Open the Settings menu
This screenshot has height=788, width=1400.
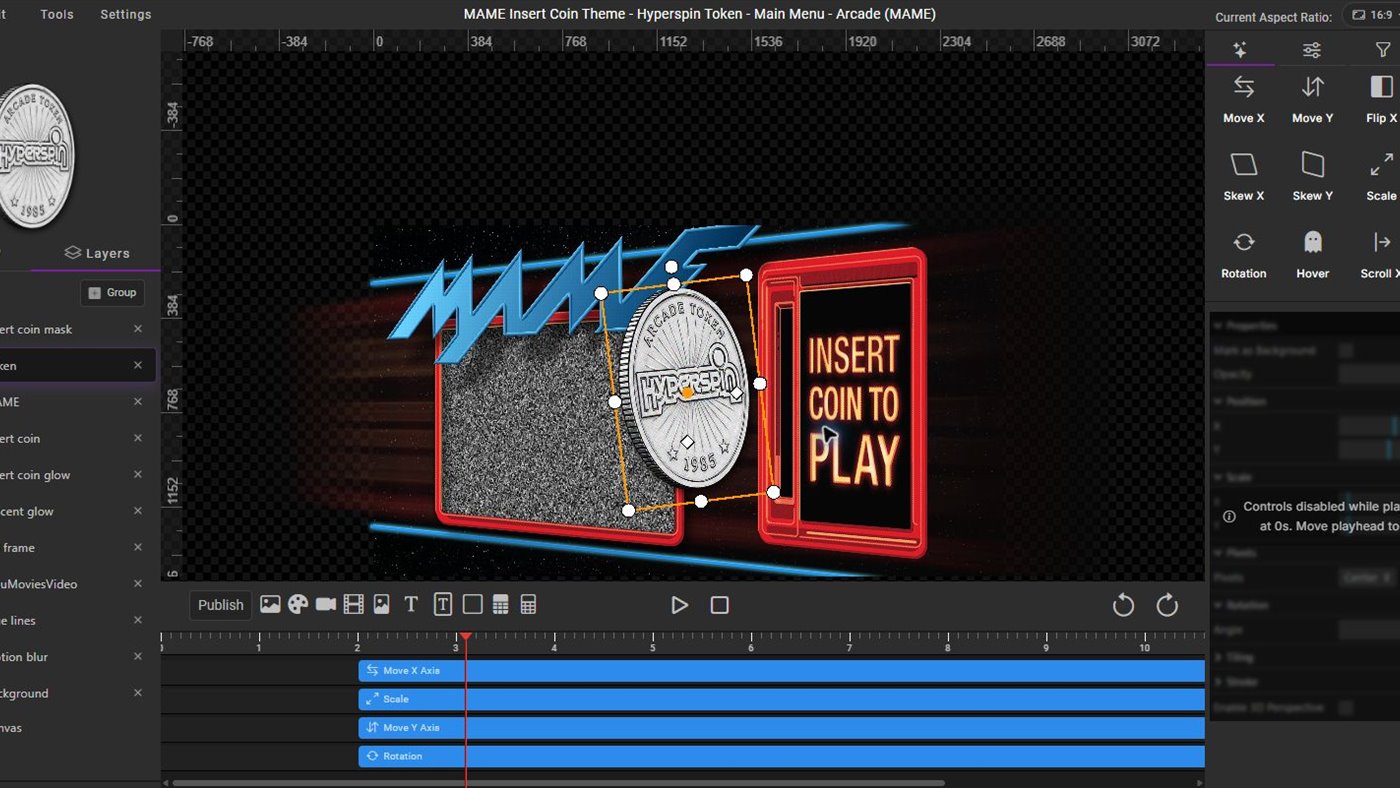pos(126,15)
